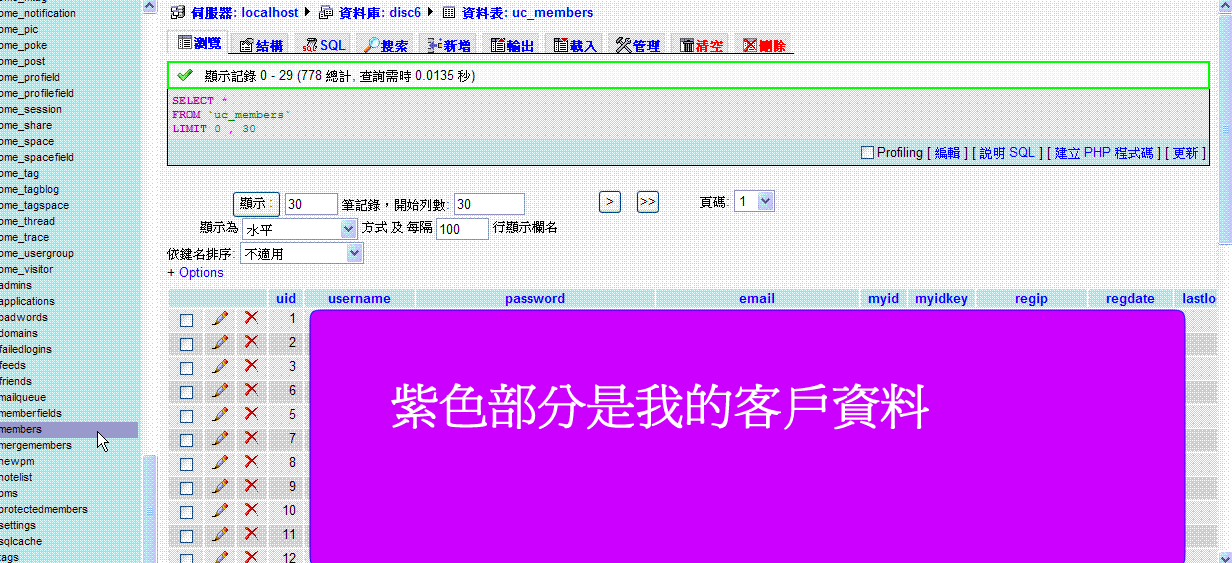Delete the row with uid 10

[251, 510]
